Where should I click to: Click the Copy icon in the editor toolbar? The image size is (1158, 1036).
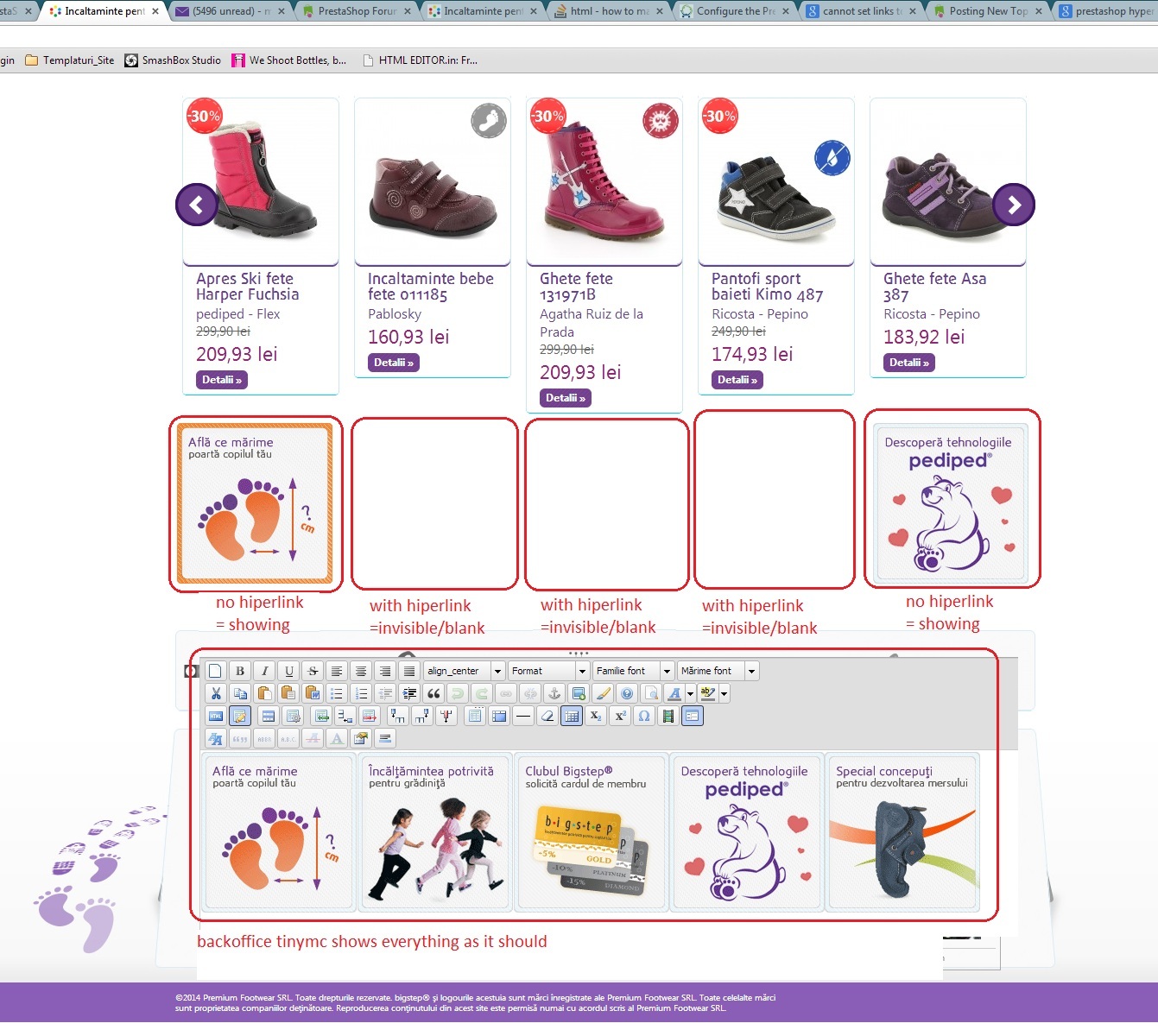(240, 693)
